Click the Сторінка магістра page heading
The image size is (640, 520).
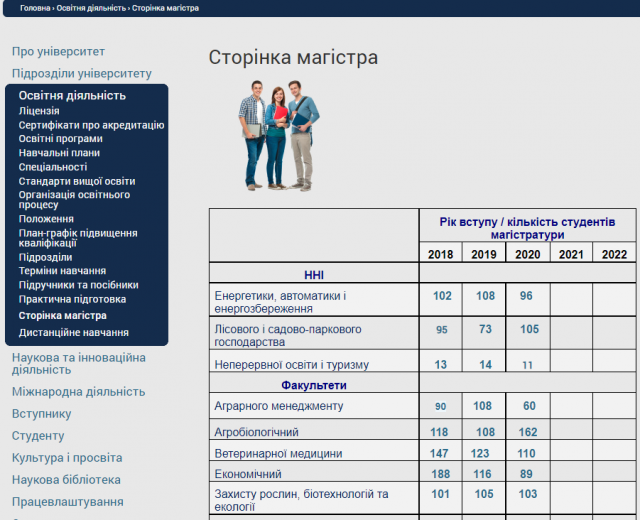click(293, 57)
